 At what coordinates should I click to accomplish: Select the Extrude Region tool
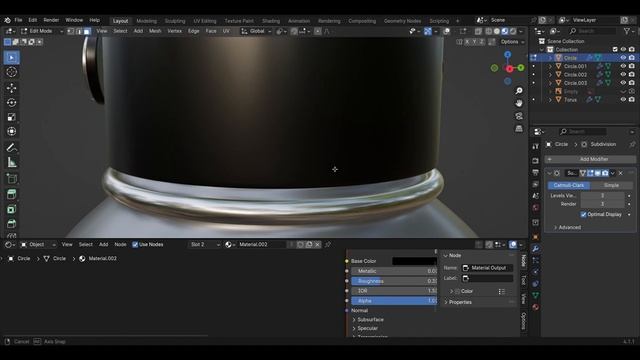[11, 194]
